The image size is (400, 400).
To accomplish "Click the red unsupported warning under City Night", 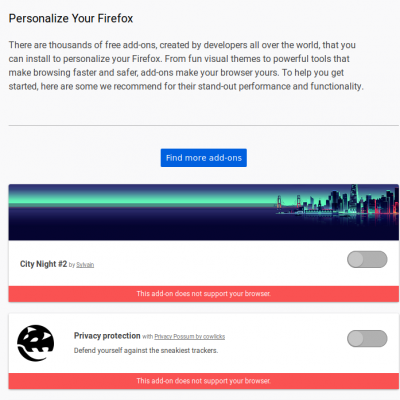I will pyautogui.click(x=204, y=294).
